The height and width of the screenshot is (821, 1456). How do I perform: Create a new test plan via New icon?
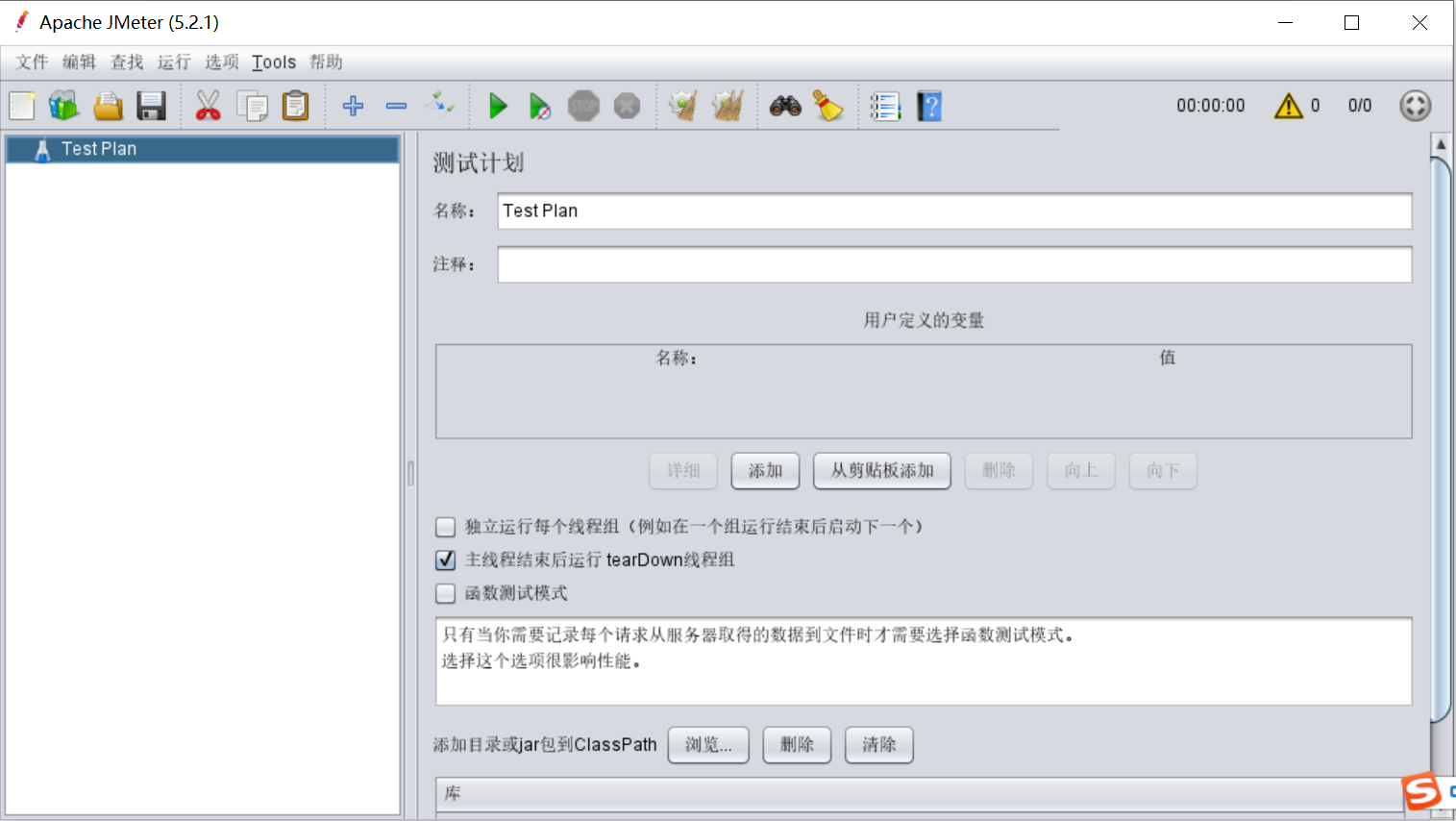22,106
